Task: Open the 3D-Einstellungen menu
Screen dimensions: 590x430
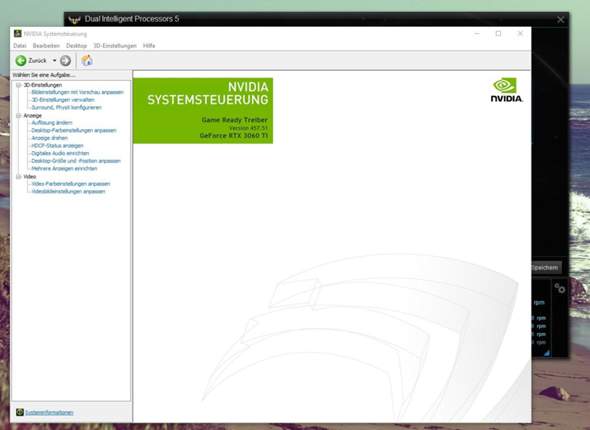Action: pyautogui.click(x=115, y=46)
